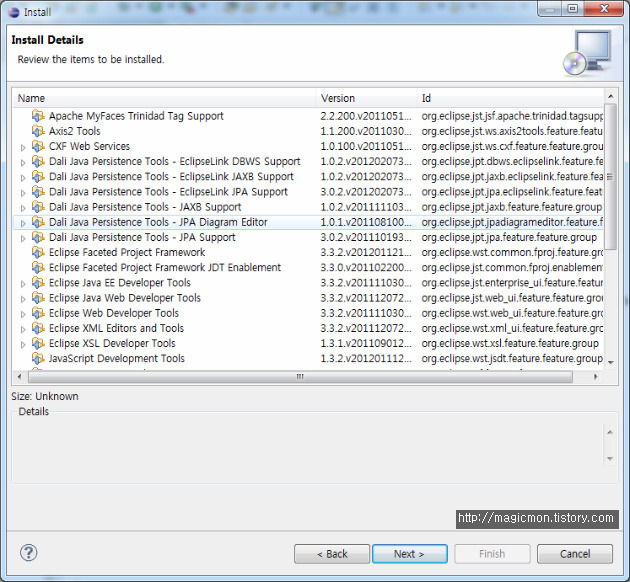Select Eclipse Faceted Project Framework JDT Enablement text
Viewport: 630px width, 582px height.
tap(165, 268)
